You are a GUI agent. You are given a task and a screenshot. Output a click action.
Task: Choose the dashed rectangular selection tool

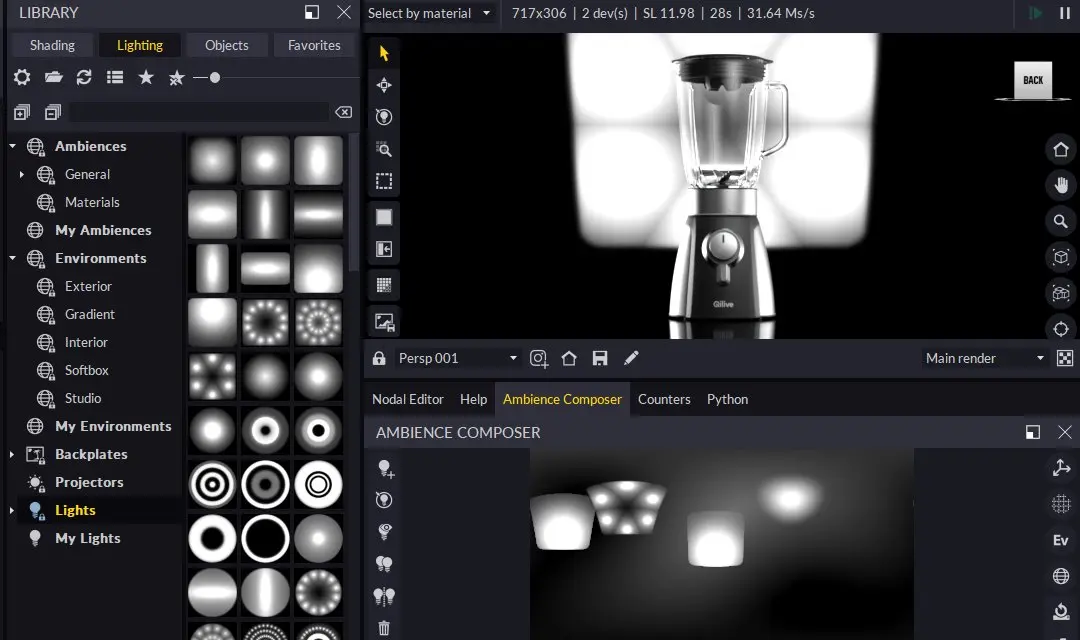point(384,181)
